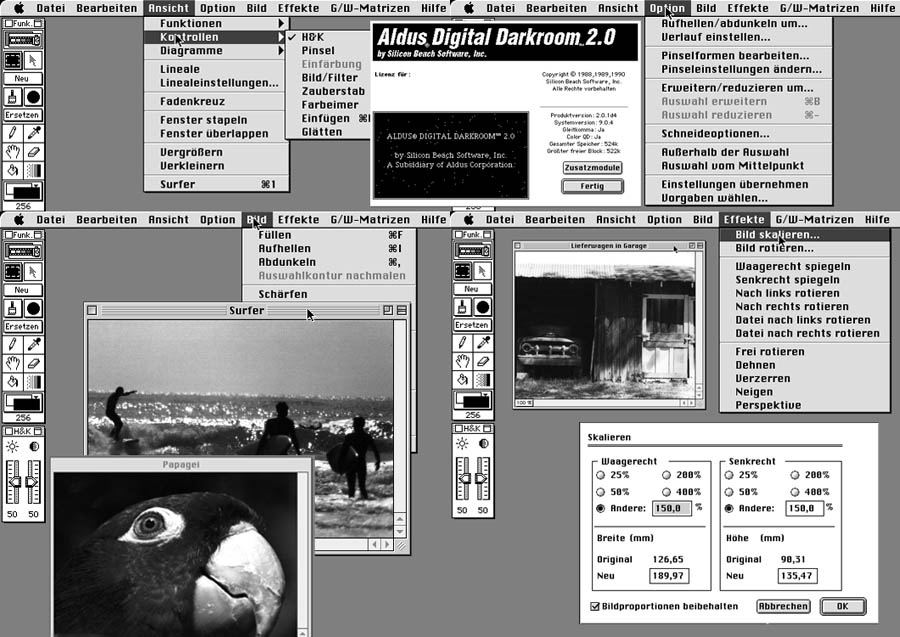Open the 100% zoom popup in the Lieferwagen window
The height and width of the screenshot is (637, 900).
524,403
